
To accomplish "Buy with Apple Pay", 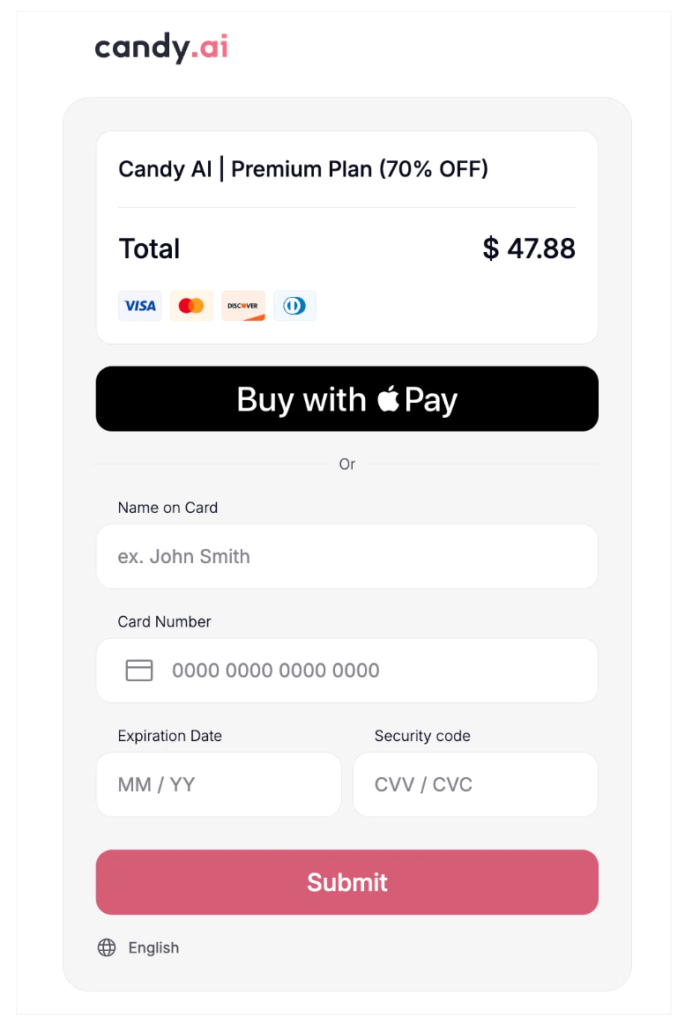I will [346, 399].
